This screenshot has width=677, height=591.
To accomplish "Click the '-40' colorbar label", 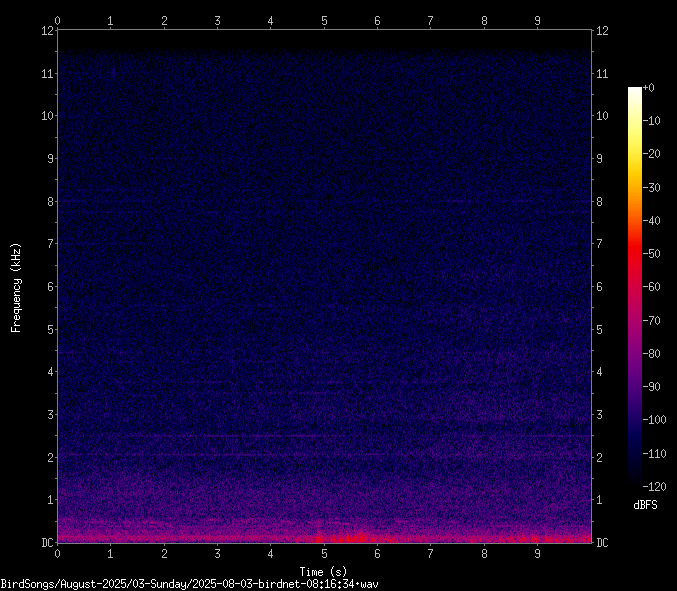I will pos(652,221).
